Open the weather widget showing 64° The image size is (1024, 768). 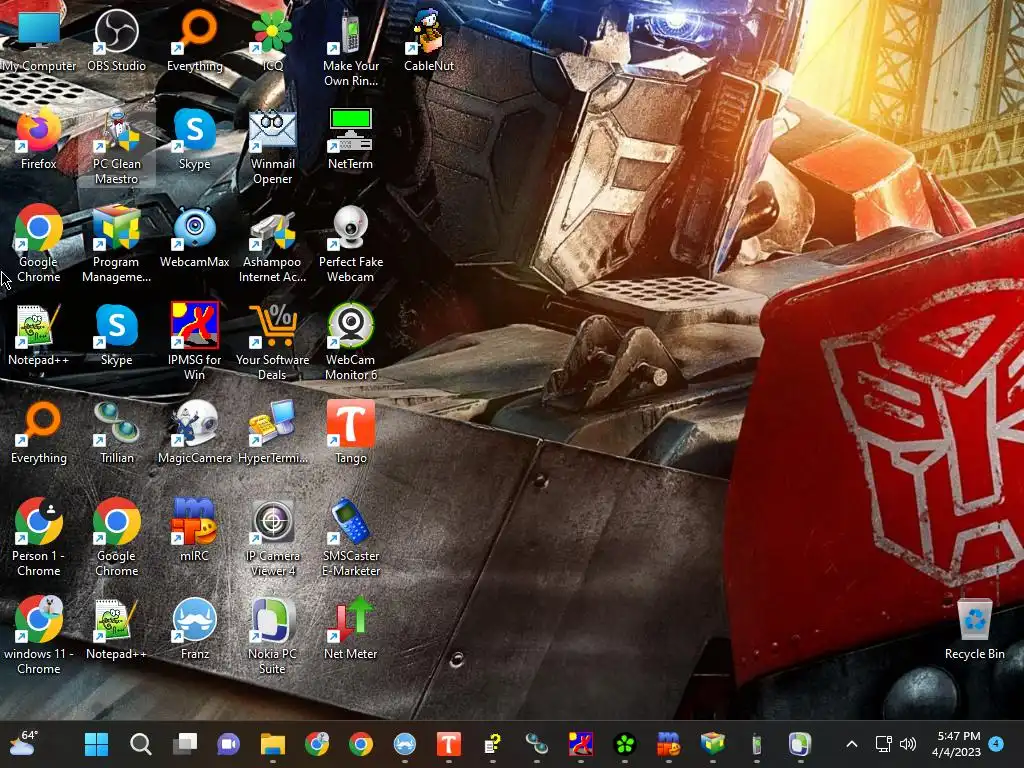pyautogui.click(x=25, y=744)
